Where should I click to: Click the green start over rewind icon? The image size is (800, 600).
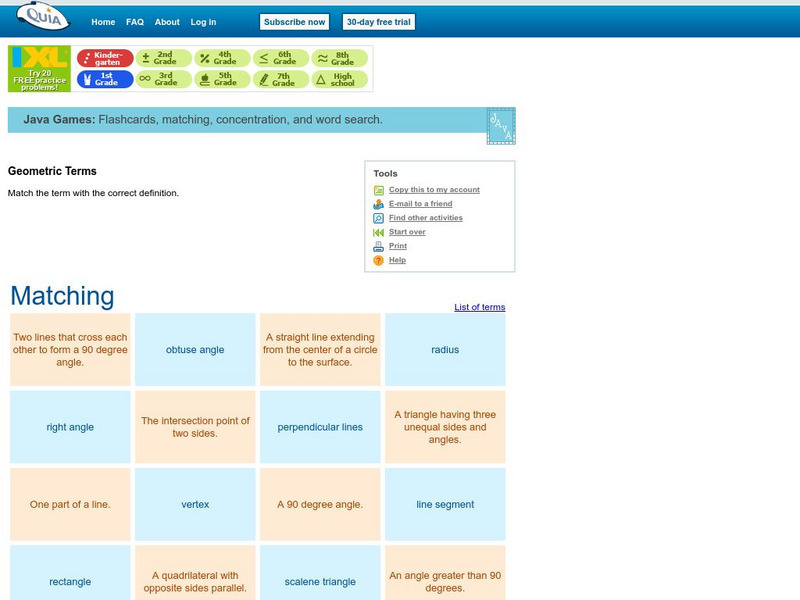coord(379,233)
